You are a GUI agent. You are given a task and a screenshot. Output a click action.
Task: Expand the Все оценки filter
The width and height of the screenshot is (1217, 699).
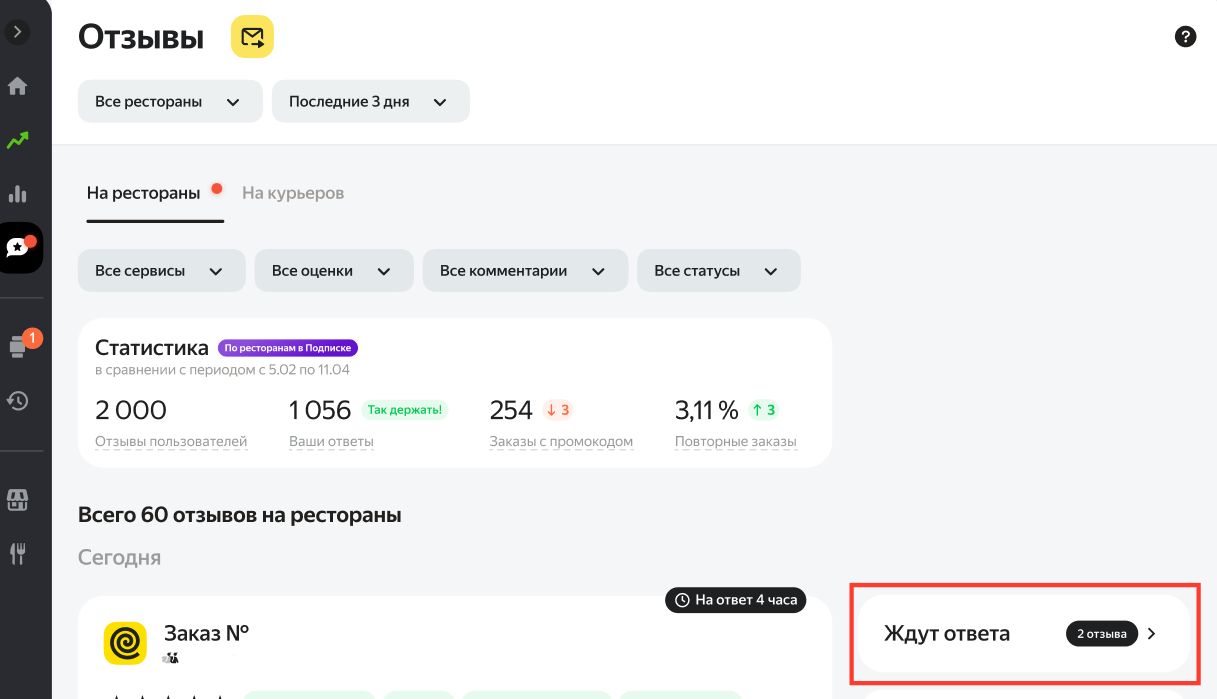point(333,271)
